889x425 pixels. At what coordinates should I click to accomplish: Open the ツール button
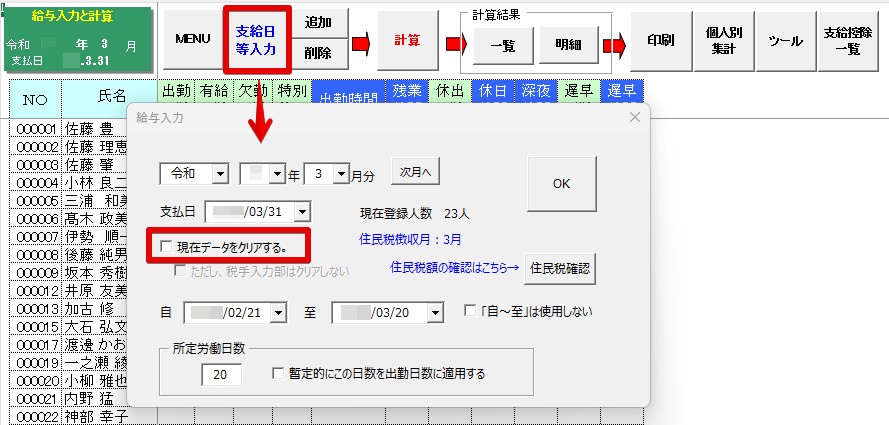(785, 40)
